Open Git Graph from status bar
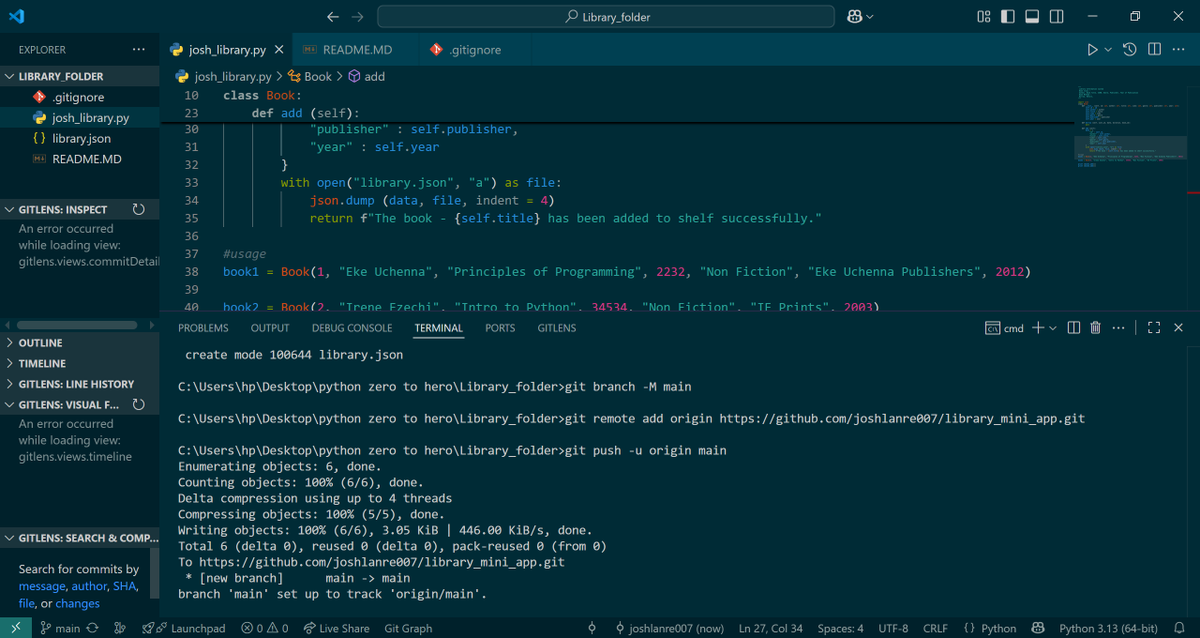 tap(408, 628)
